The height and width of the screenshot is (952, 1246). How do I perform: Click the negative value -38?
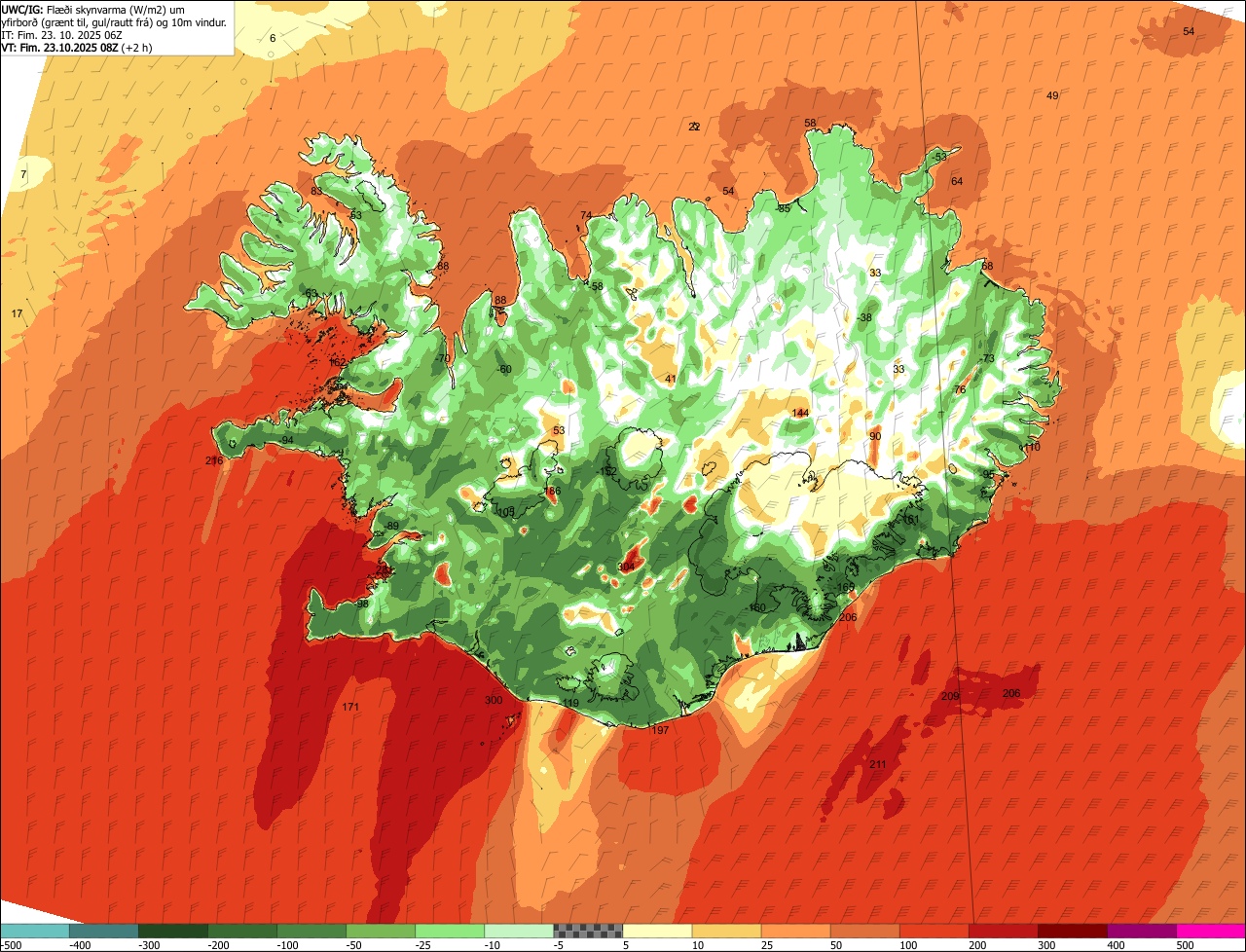(x=864, y=317)
